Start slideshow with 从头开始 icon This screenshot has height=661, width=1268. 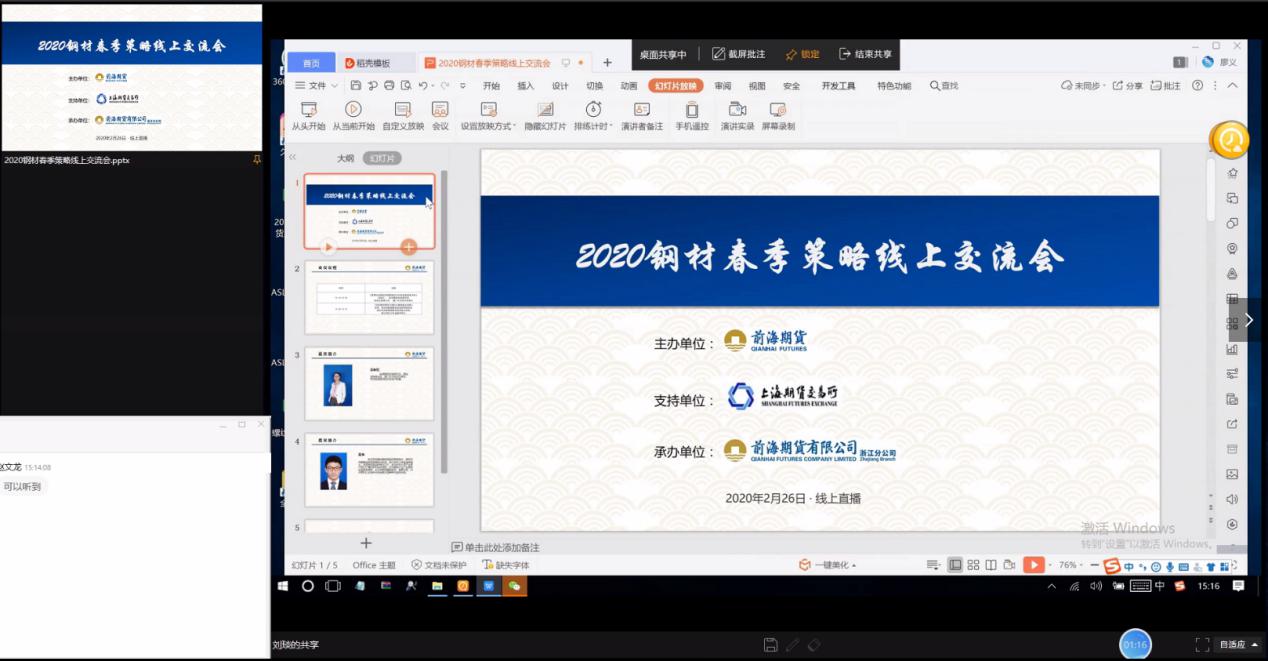click(x=308, y=109)
